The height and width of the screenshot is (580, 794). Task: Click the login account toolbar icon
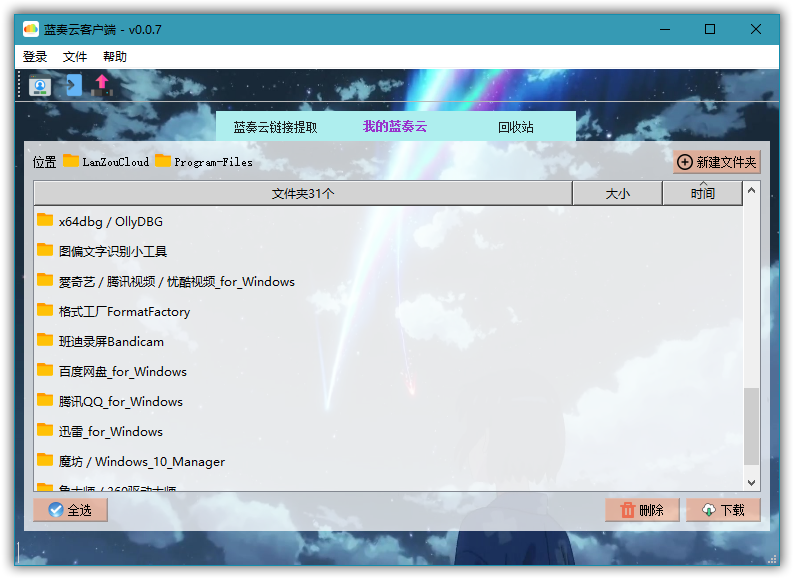click(x=40, y=85)
